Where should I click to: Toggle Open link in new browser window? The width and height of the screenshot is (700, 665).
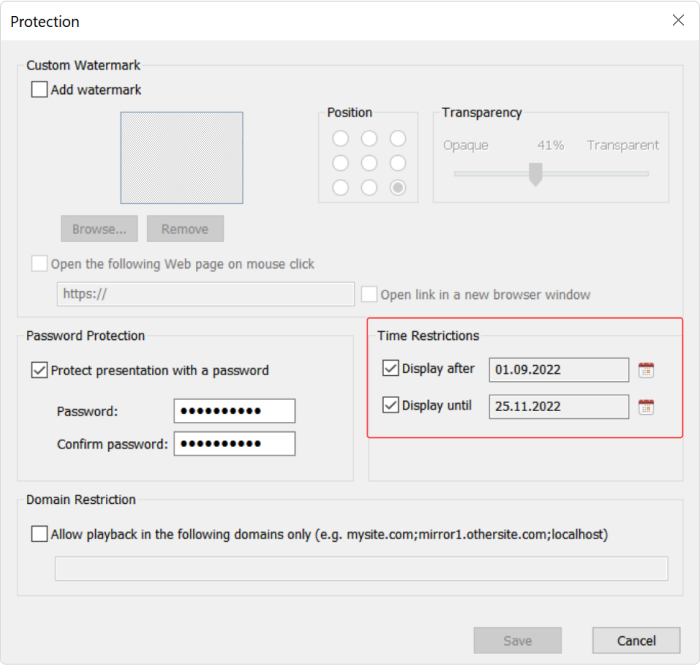[369, 294]
